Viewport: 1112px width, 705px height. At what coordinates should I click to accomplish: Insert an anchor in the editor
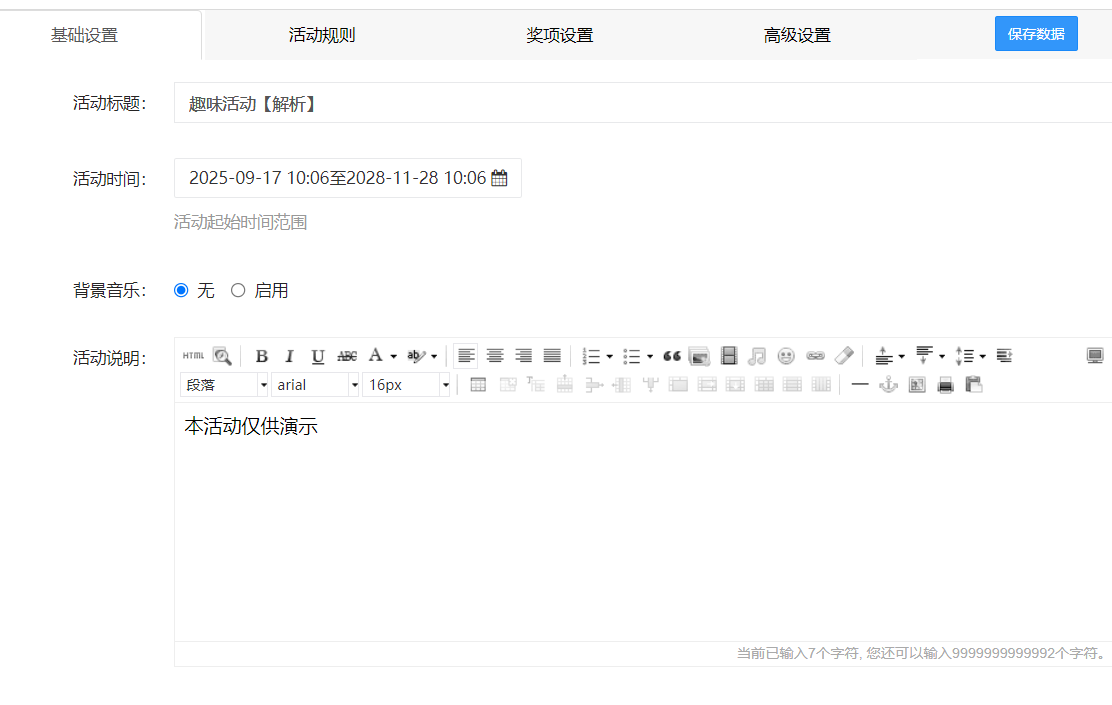(x=888, y=384)
